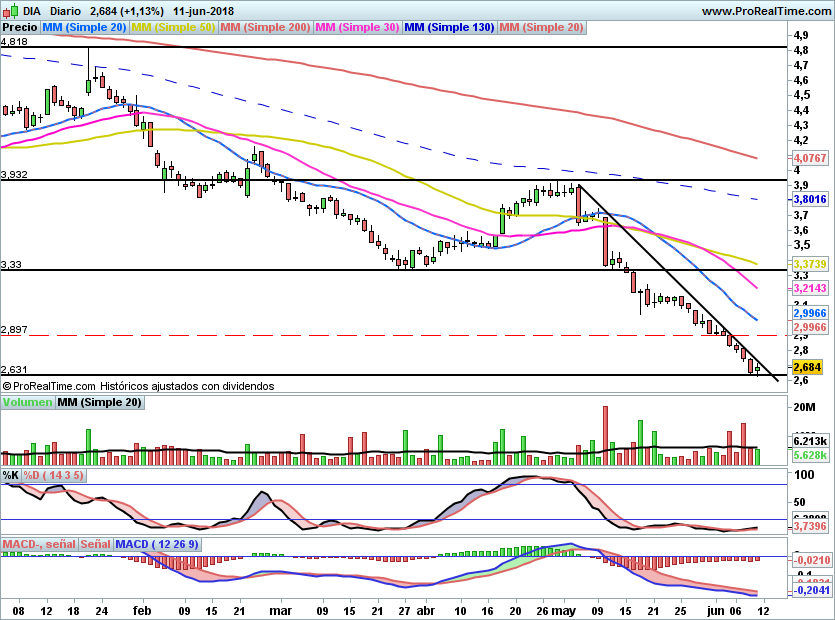Click the Señal indicator label
The width and height of the screenshot is (835, 620).
(96, 544)
